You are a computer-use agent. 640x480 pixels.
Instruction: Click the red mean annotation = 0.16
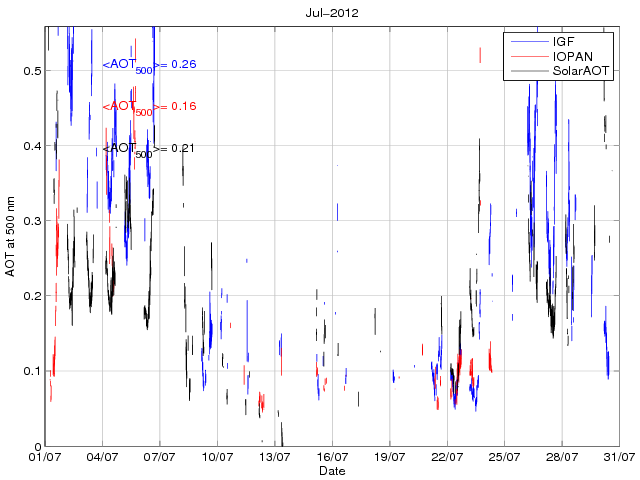pyautogui.click(x=149, y=107)
